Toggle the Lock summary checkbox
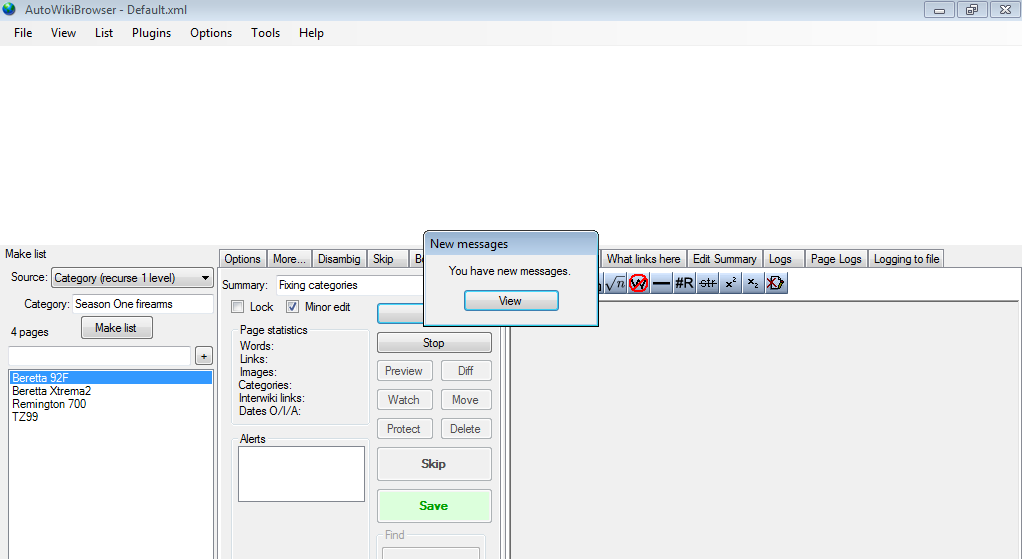 coord(238,307)
